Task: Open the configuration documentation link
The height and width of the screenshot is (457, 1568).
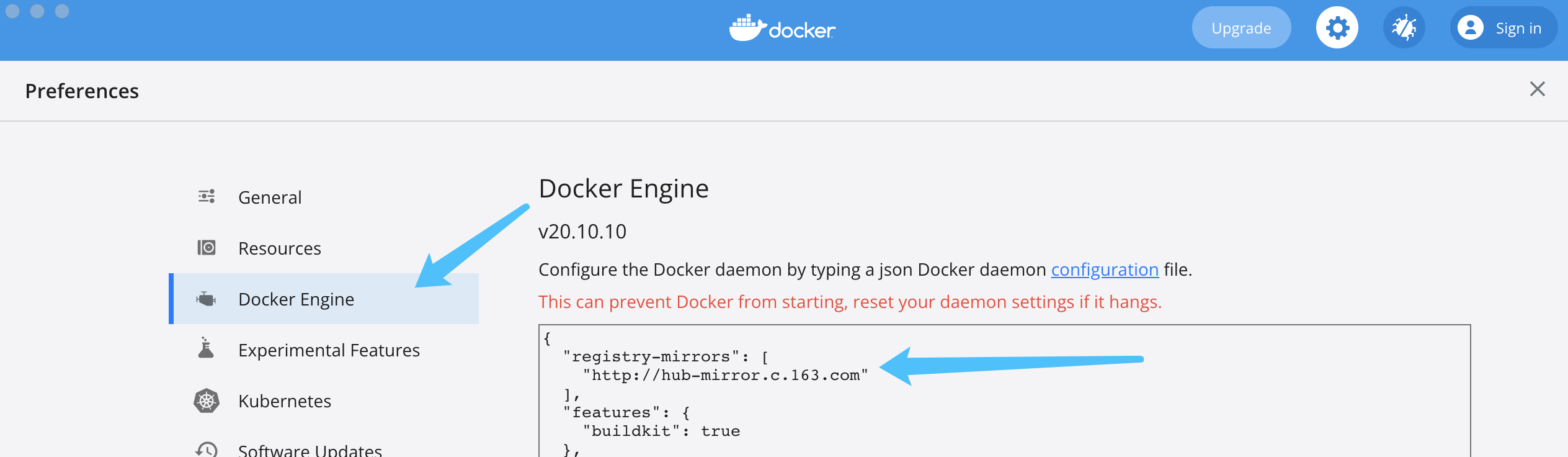Action: click(1105, 269)
